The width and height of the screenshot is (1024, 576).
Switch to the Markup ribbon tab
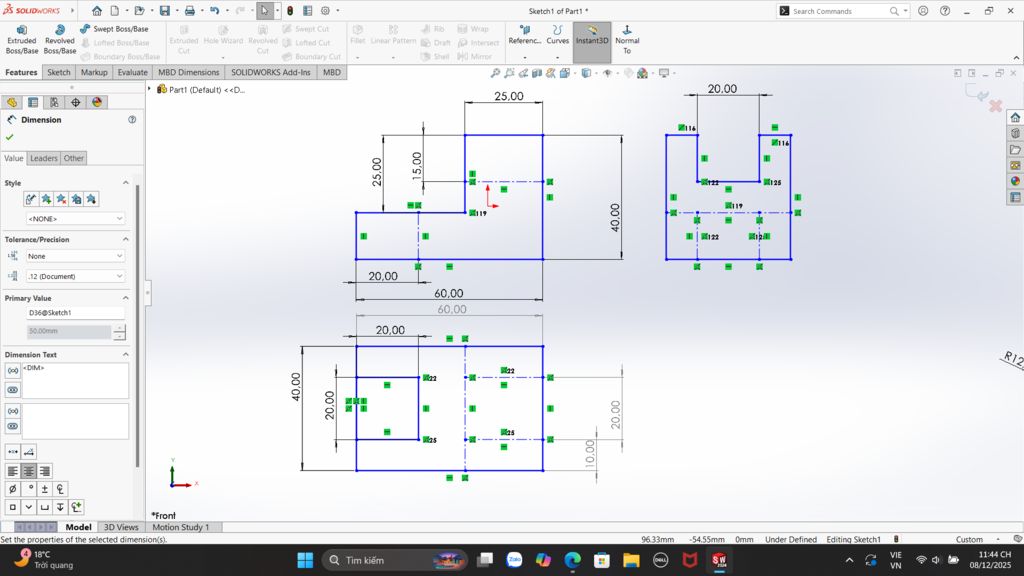point(94,72)
